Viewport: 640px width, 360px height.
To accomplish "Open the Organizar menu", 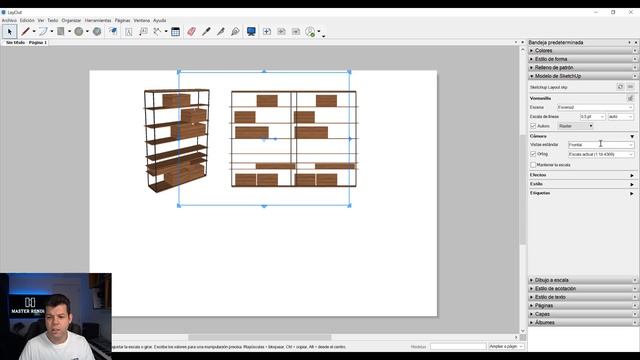I will [x=71, y=20].
